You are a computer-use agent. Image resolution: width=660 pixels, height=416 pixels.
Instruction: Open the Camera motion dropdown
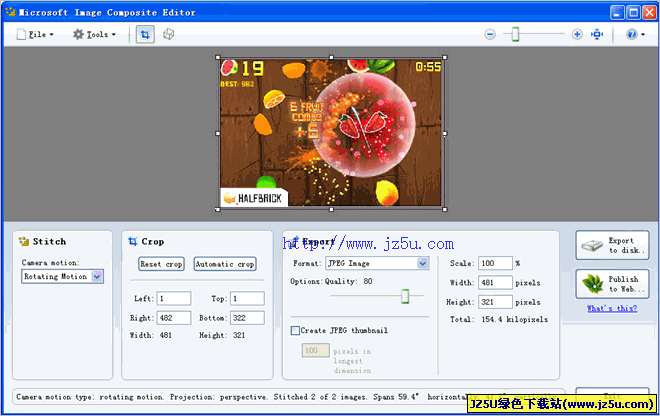point(62,277)
